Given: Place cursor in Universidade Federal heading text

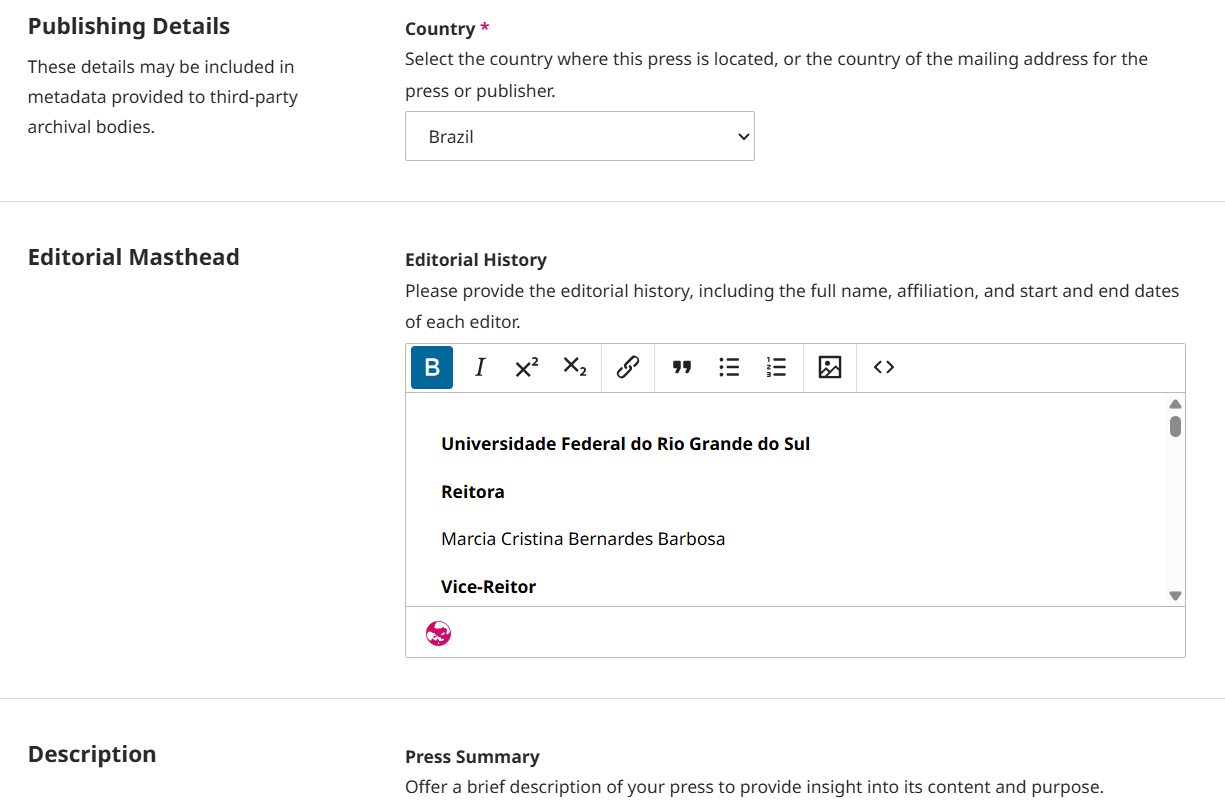Looking at the screenshot, I should (x=625, y=444).
